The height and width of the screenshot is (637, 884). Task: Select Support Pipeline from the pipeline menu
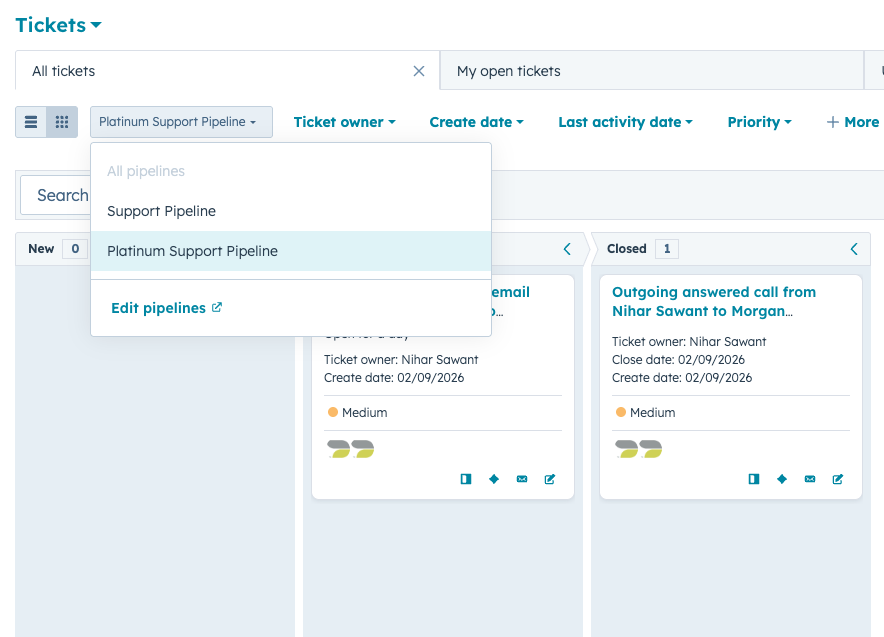[161, 211]
